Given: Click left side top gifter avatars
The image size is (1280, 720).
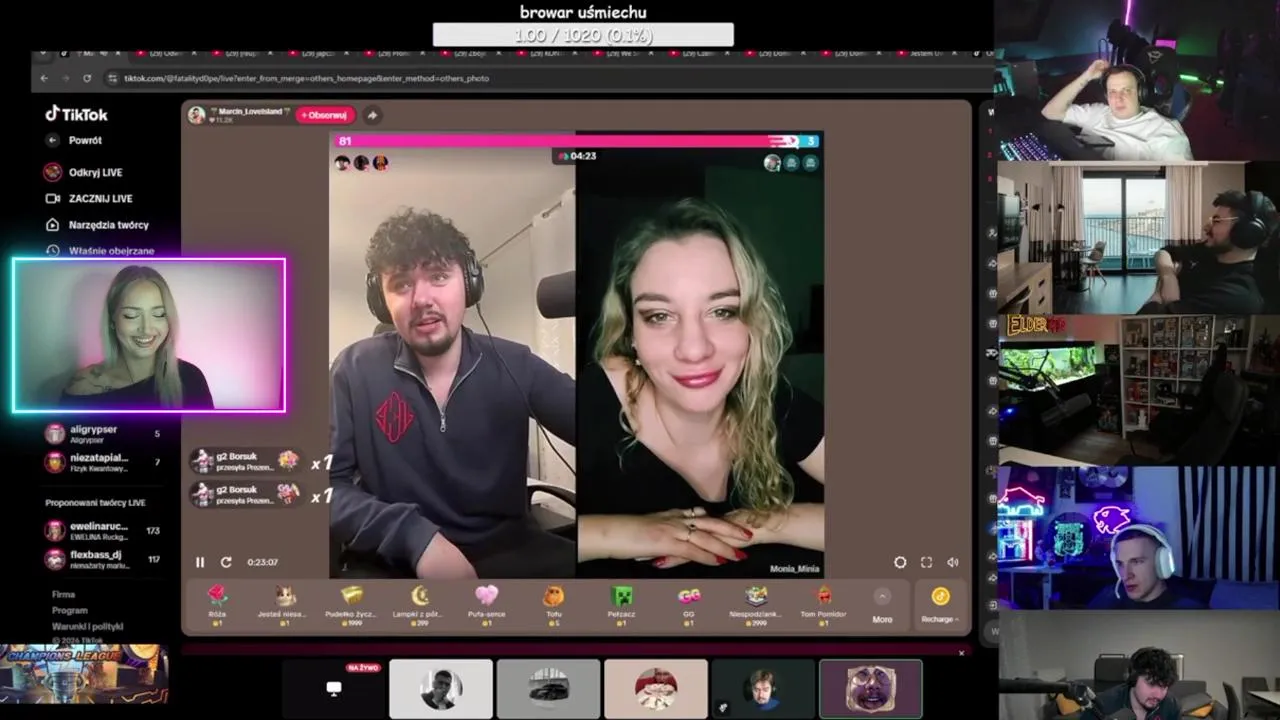Looking at the screenshot, I should pos(361,163).
